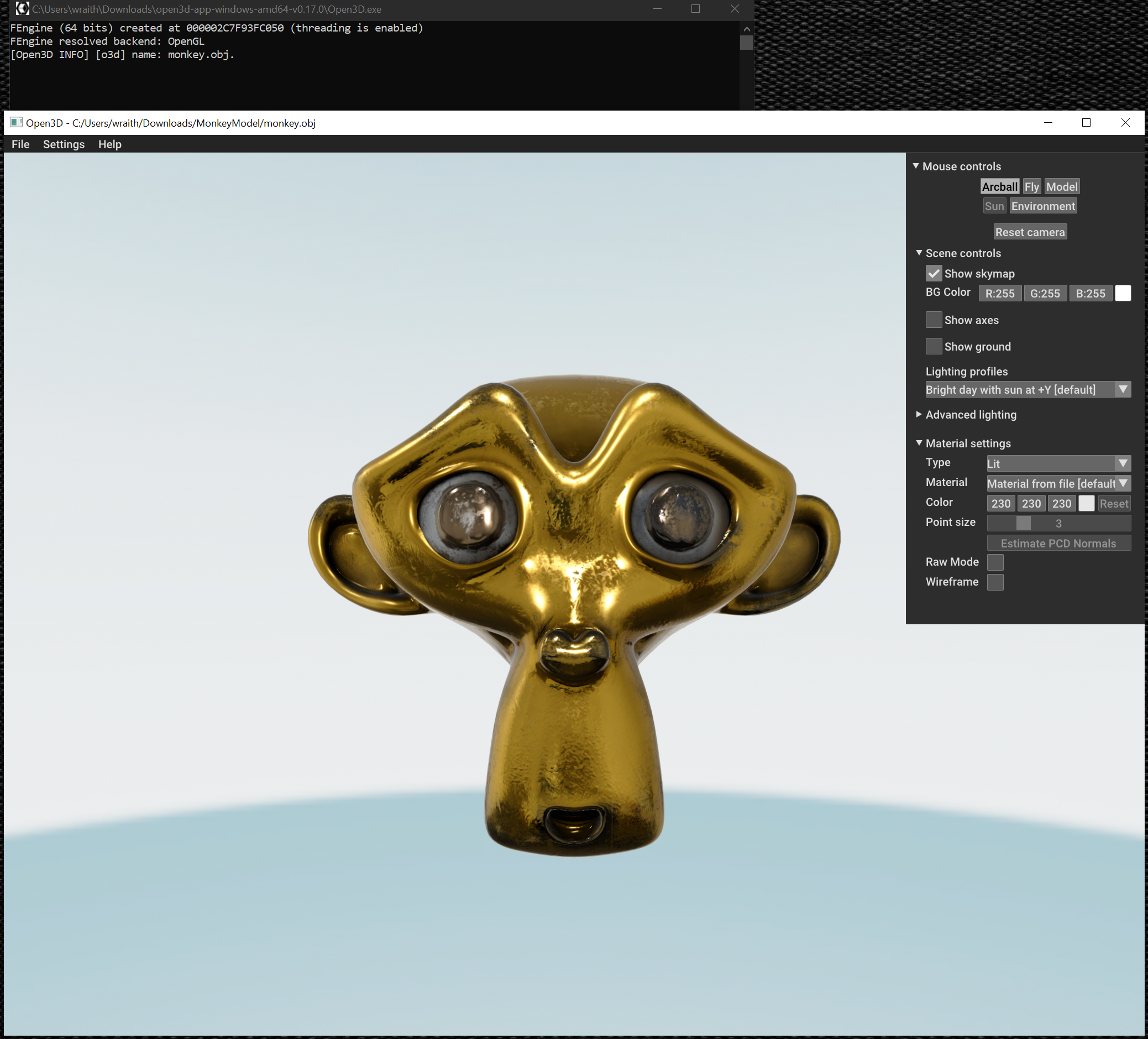Image resolution: width=1148 pixels, height=1039 pixels.
Task: Toggle the Raw Mode checkbox
Action: [995, 562]
